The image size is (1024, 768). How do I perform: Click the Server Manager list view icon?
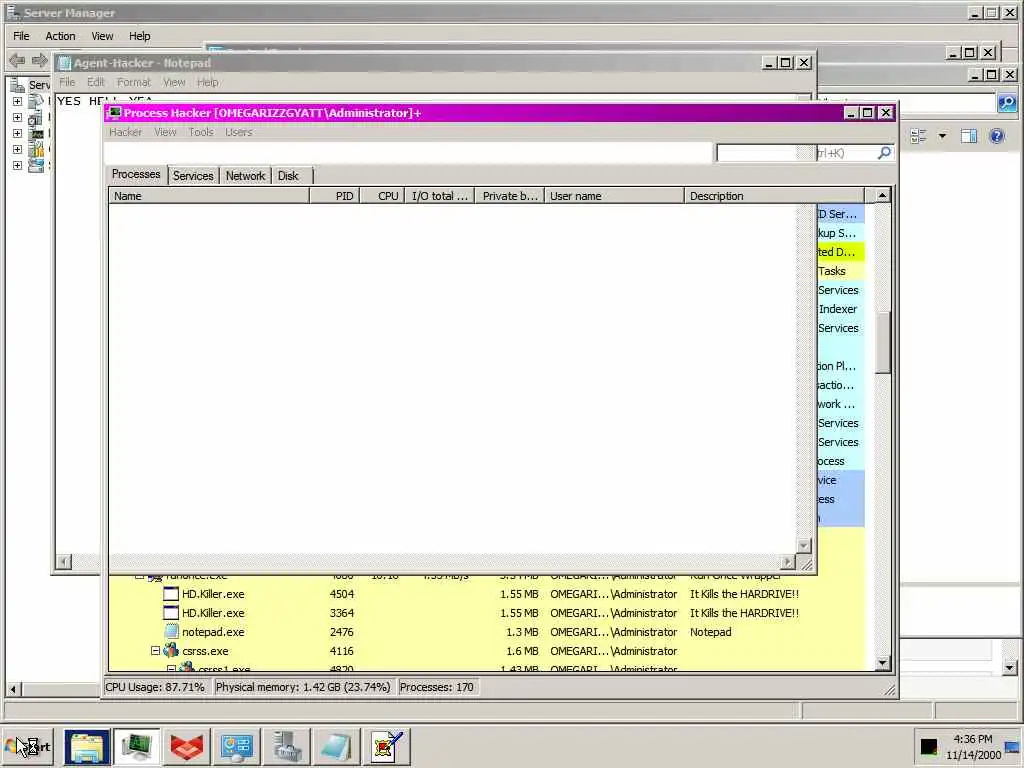(x=918, y=136)
